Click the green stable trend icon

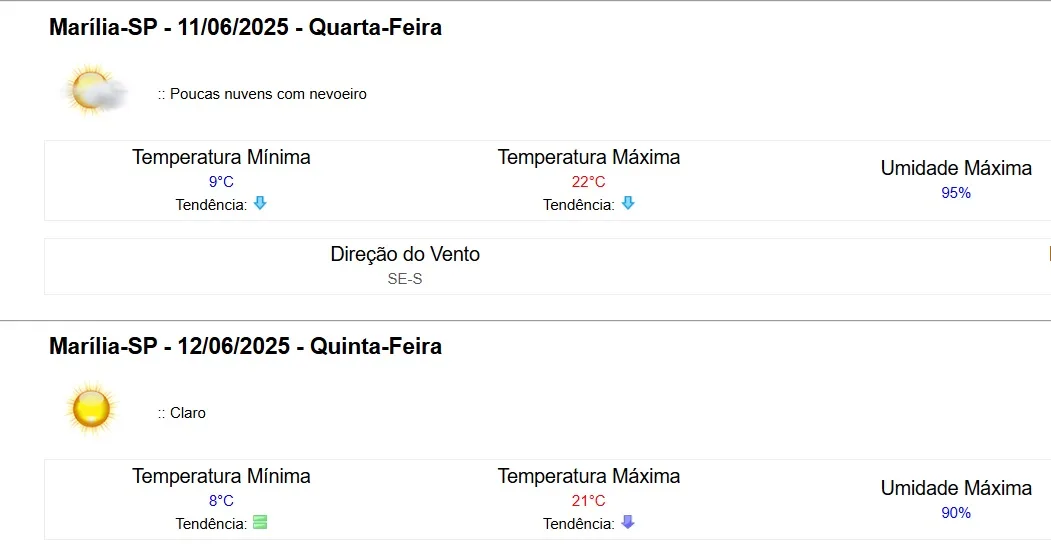tap(260, 523)
